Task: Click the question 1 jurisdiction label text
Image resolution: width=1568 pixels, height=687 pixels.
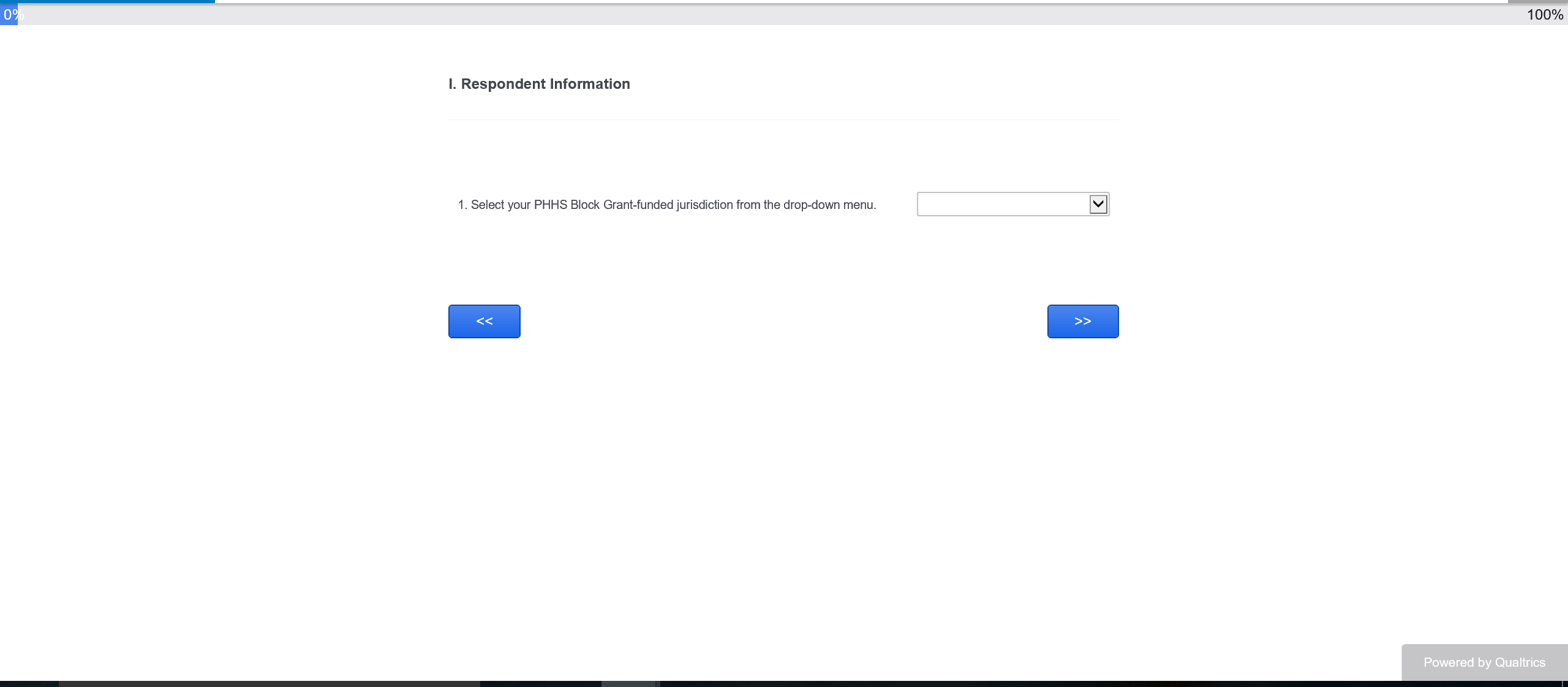Action: [667, 205]
